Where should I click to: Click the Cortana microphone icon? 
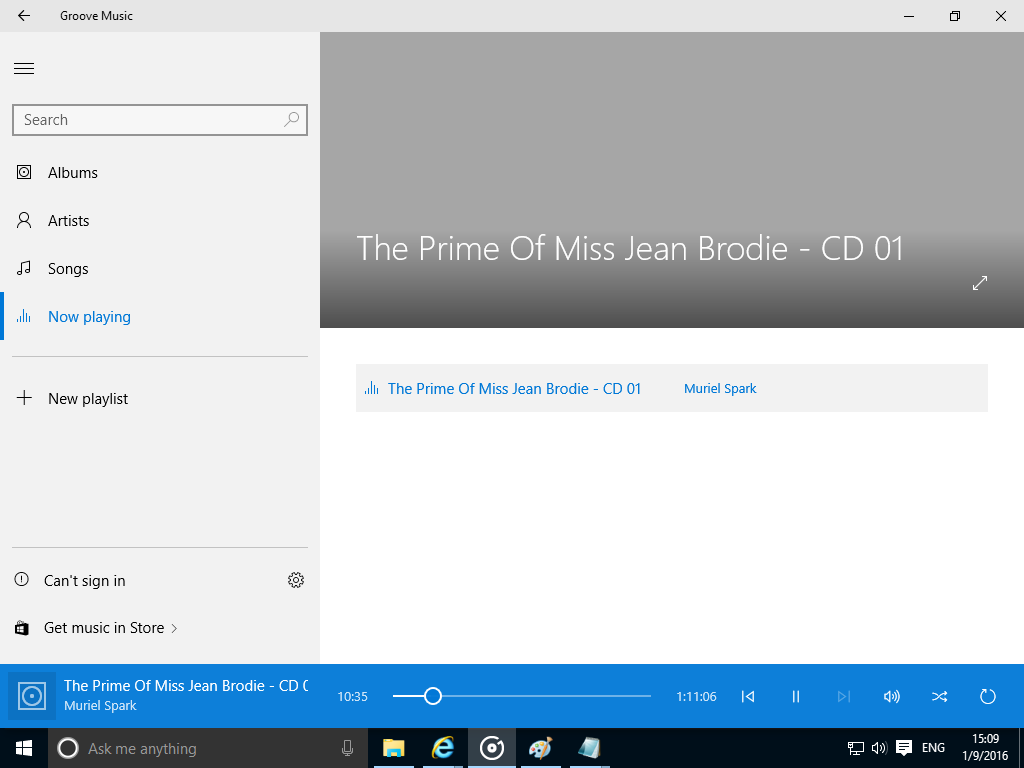[347, 748]
